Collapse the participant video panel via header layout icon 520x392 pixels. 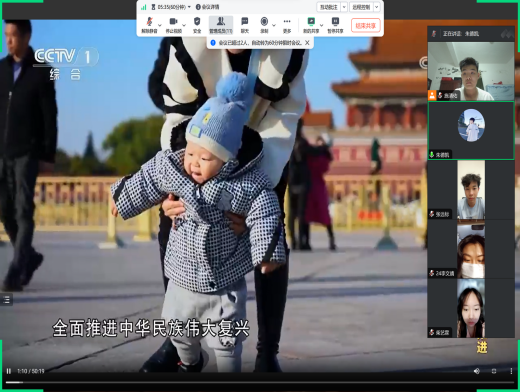(507, 34)
